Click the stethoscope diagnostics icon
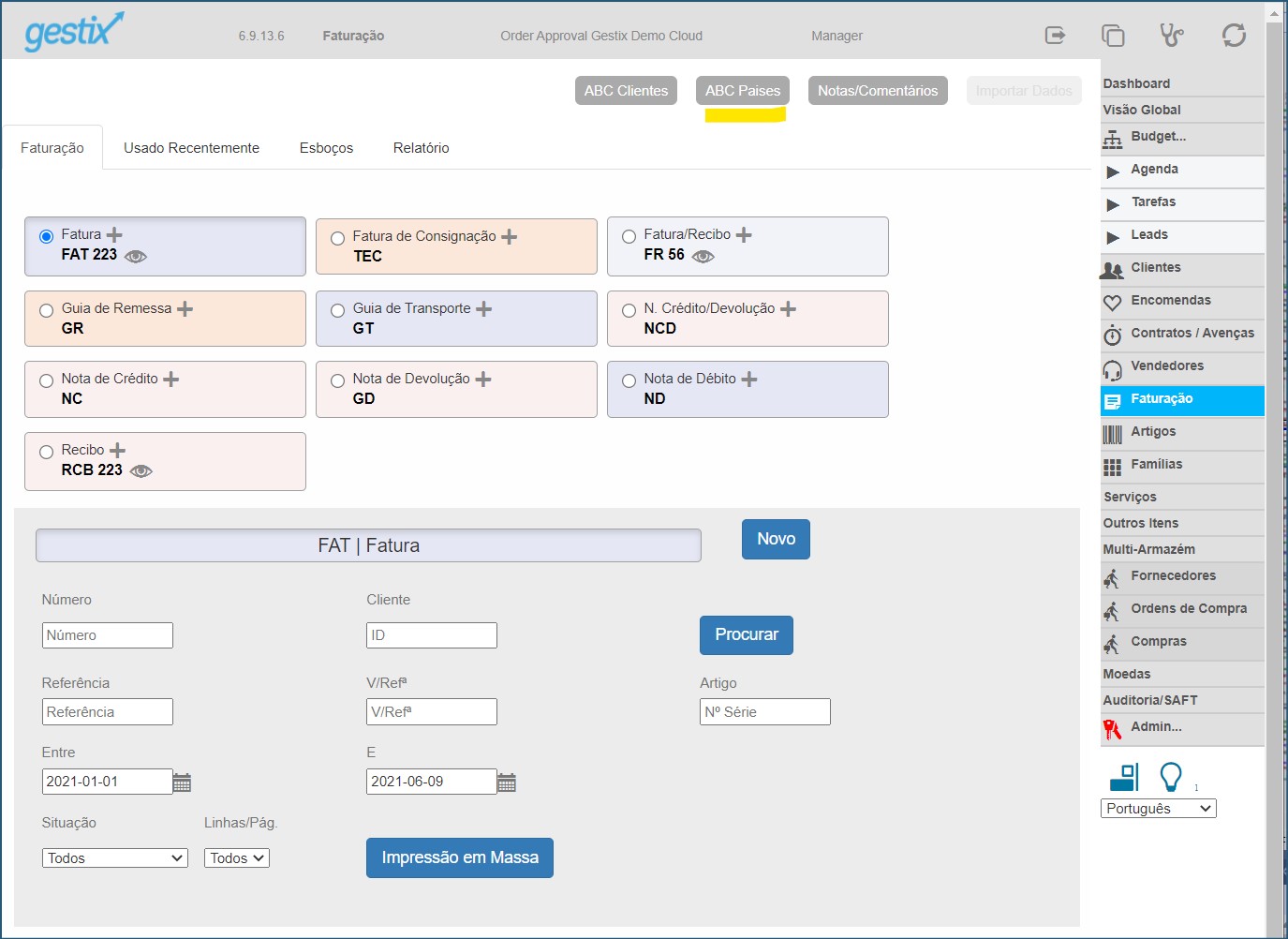This screenshot has width=1288, height=939. [1171, 35]
